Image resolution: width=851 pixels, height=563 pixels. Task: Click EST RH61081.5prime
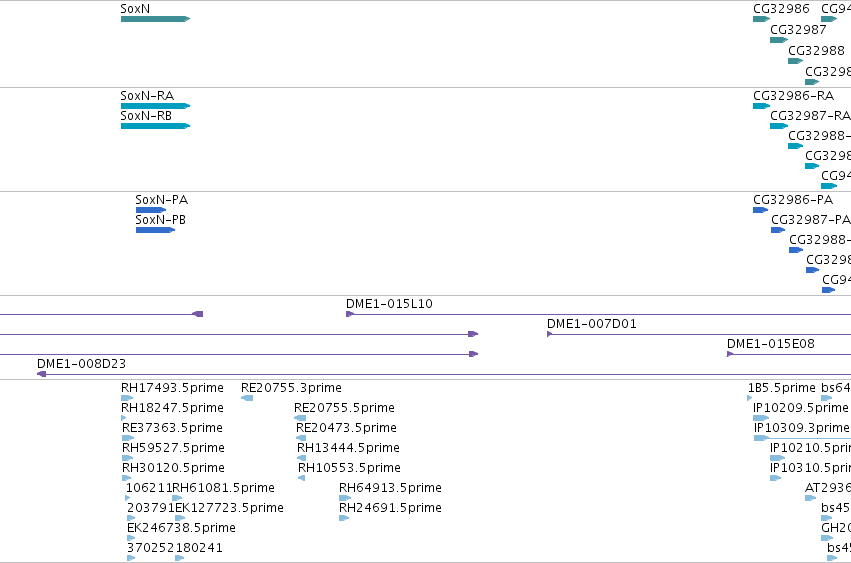(177, 498)
